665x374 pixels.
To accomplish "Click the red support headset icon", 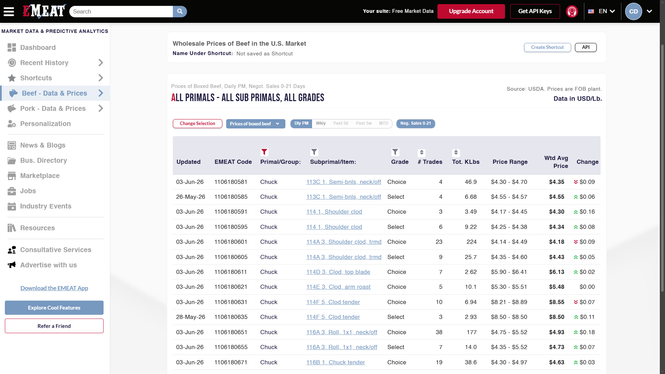I will click(x=572, y=11).
